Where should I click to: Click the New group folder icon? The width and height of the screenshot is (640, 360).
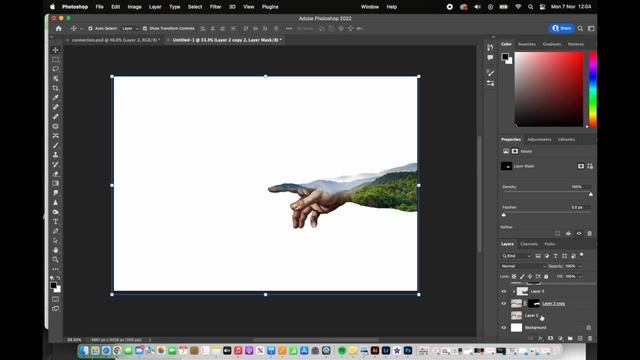570,338
